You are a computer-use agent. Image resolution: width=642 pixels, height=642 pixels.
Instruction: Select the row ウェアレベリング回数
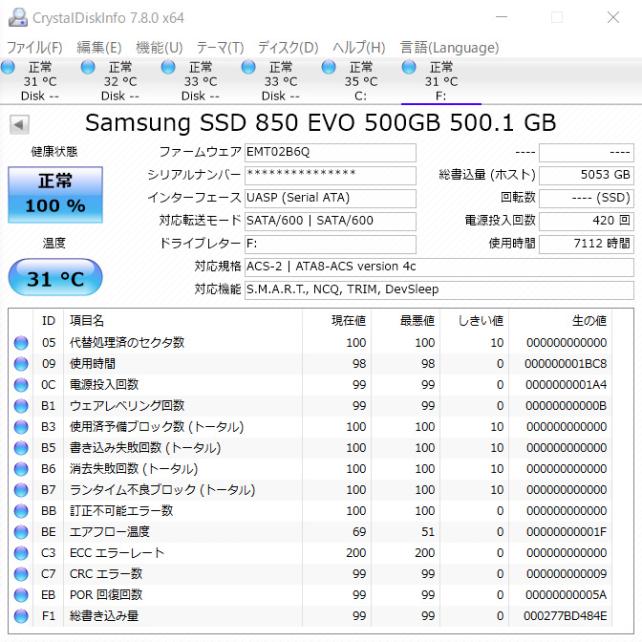310,406
